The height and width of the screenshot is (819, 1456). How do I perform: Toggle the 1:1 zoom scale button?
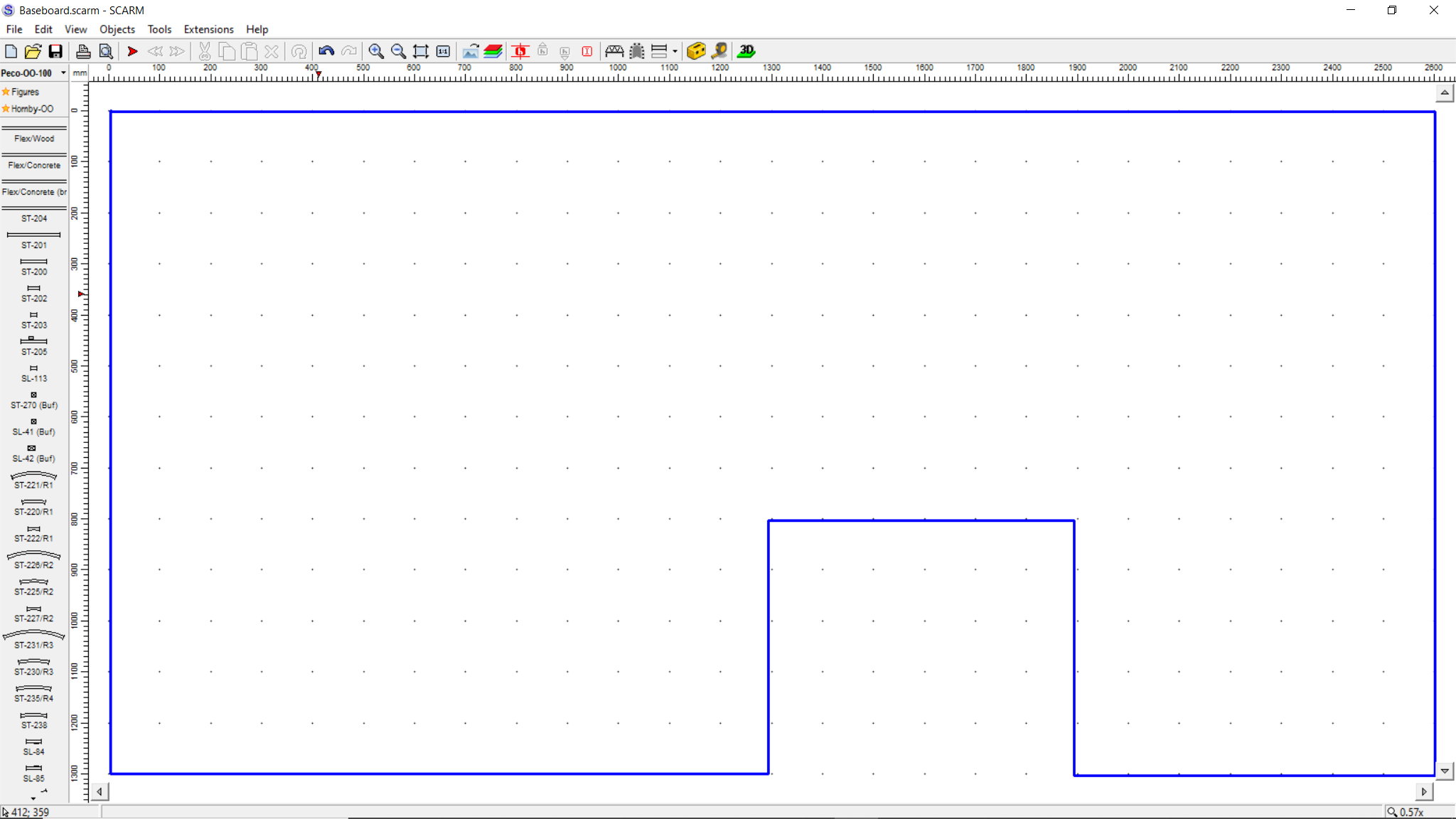tap(443, 51)
